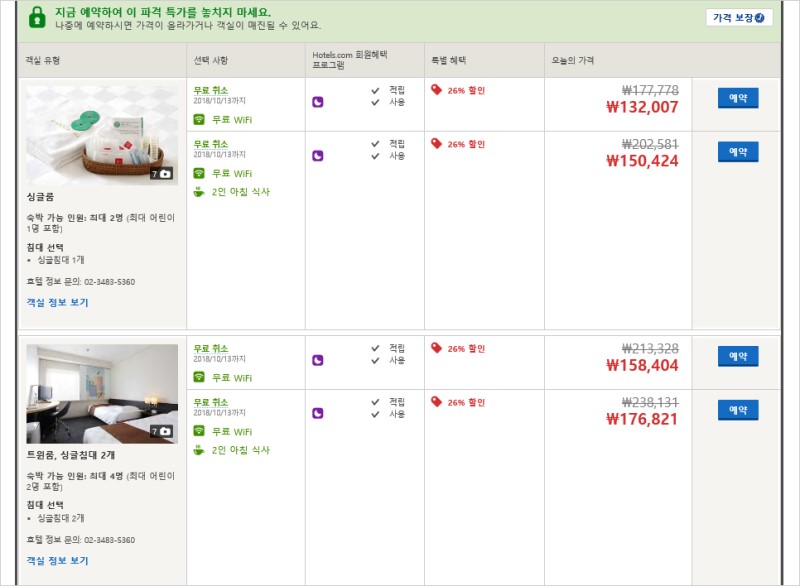This screenshot has width=800, height=586.
Task: Click the breakfast cup icon in twin room rate
Action: coord(198,450)
